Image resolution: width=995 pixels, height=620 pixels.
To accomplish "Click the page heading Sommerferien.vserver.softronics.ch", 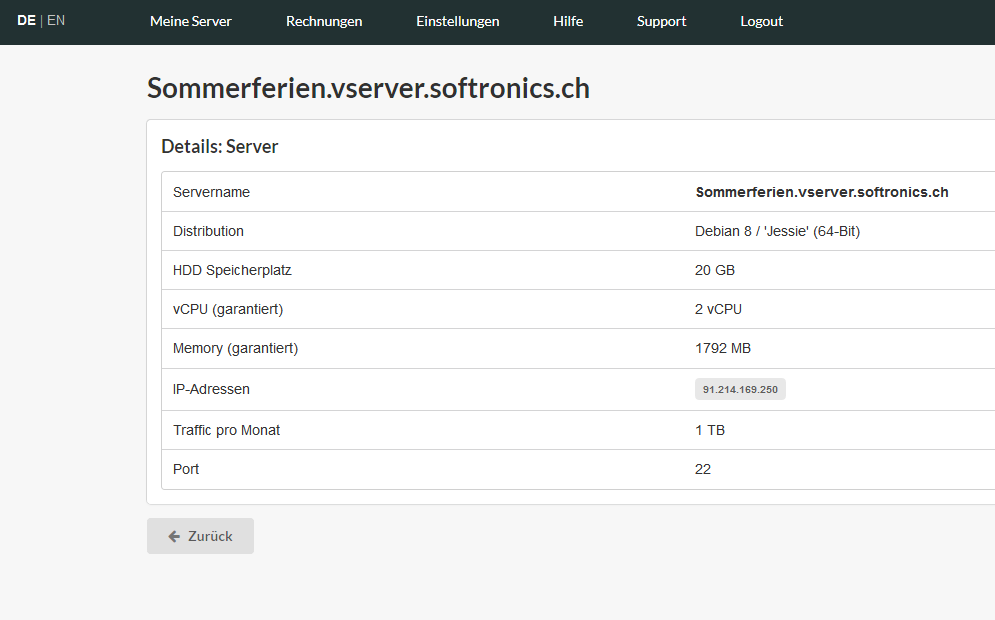I will click(368, 88).
